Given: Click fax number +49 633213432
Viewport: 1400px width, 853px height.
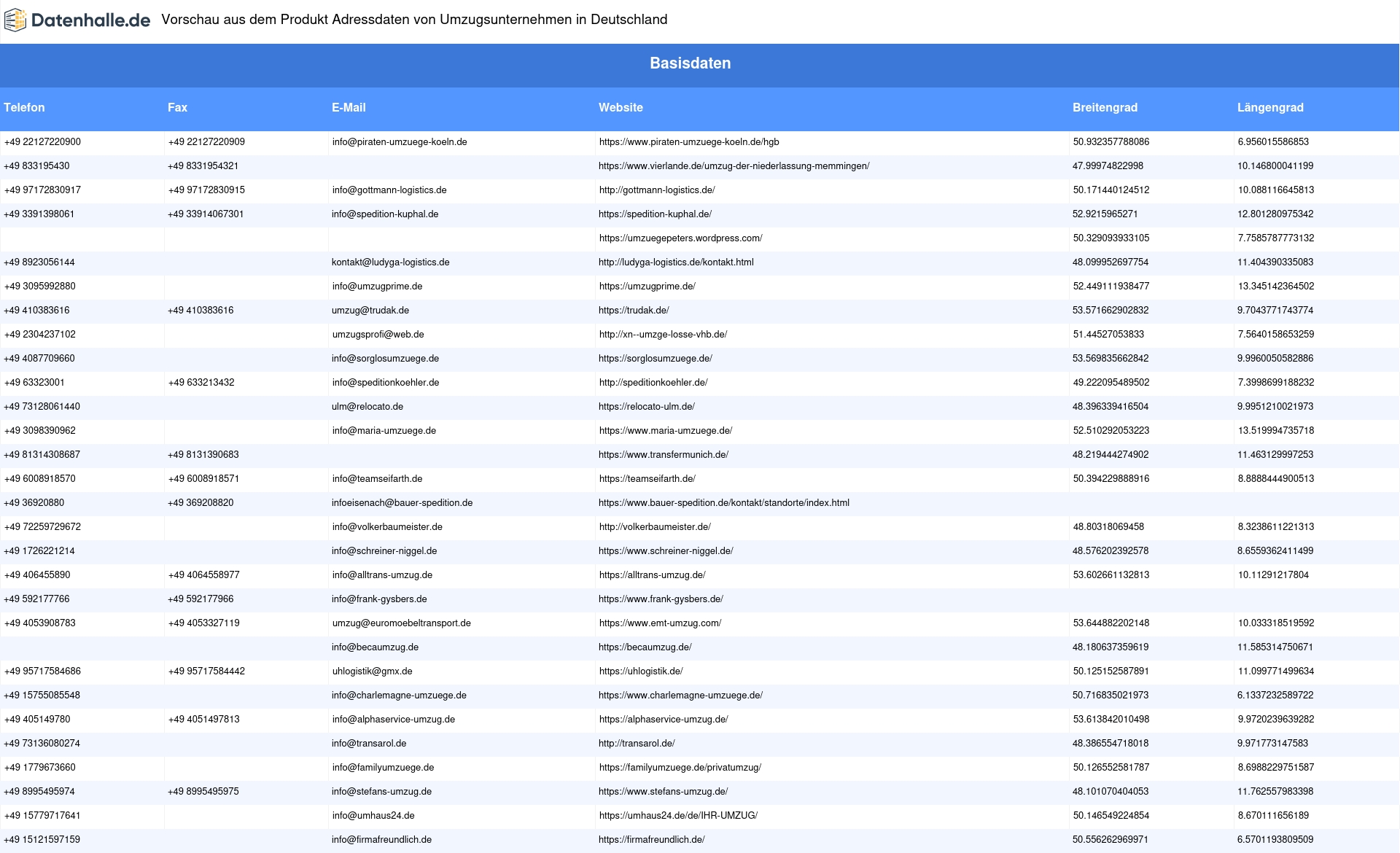Looking at the screenshot, I should [201, 383].
